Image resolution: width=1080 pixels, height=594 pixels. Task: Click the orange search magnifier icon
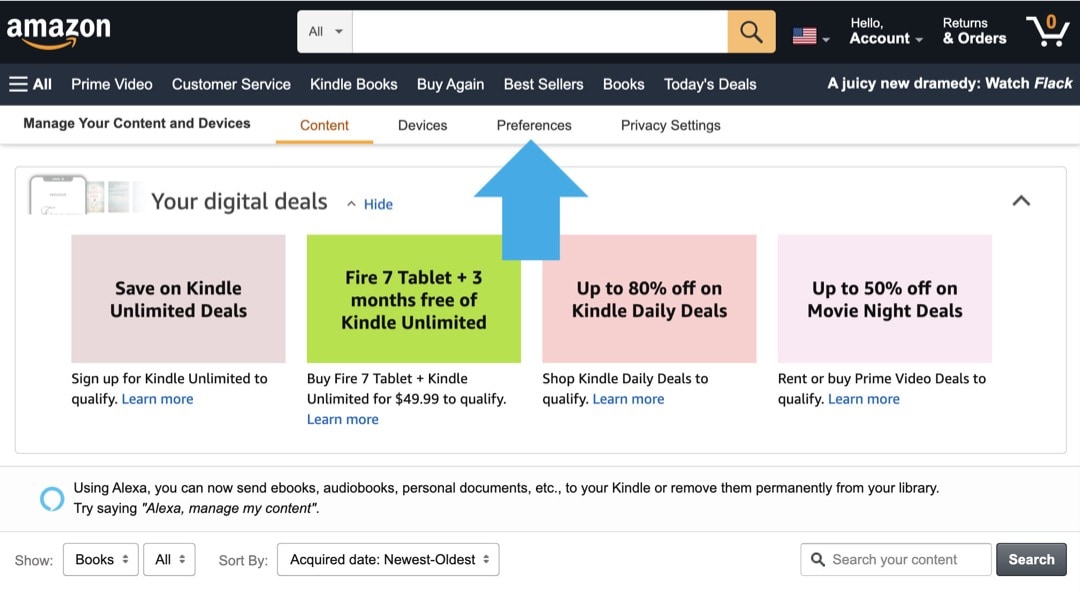(751, 31)
